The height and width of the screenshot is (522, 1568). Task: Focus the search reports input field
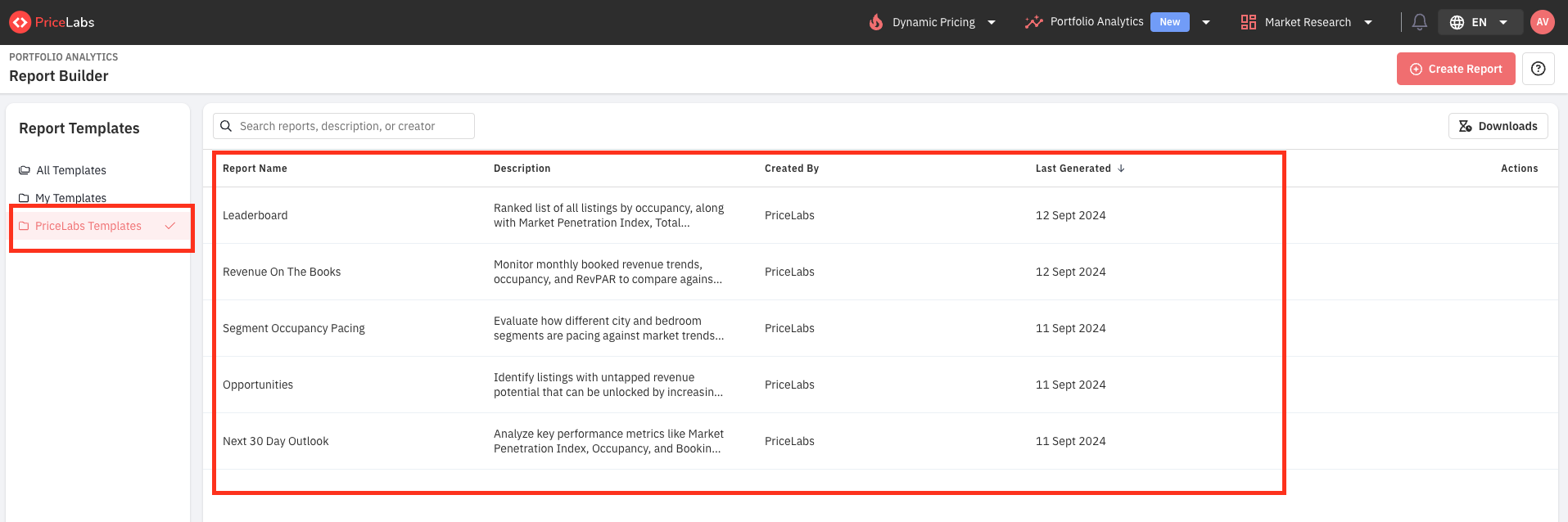(344, 126)
